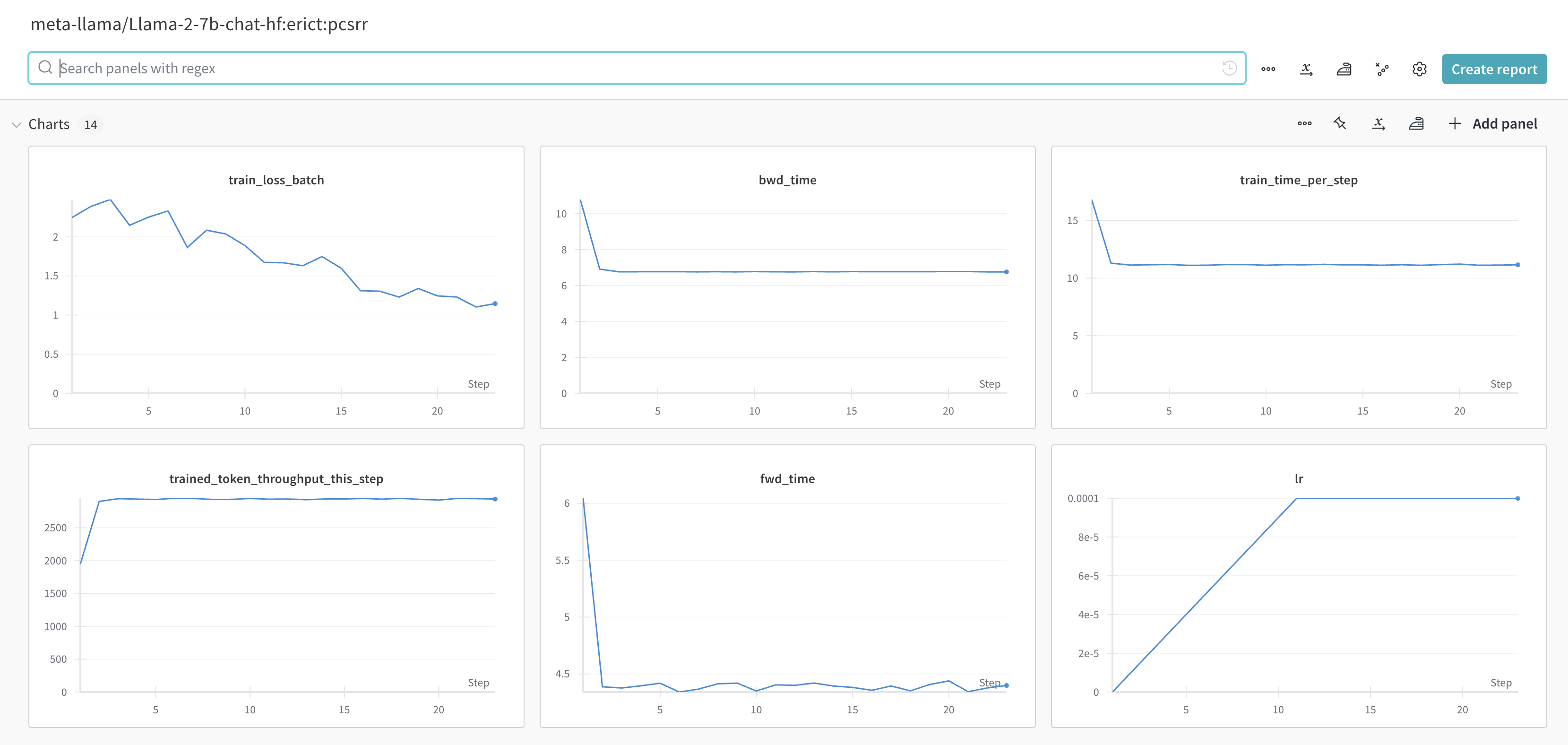Click the 2500 y-axis label in throughput chart

pyautogui.click(x=55, y=528)
